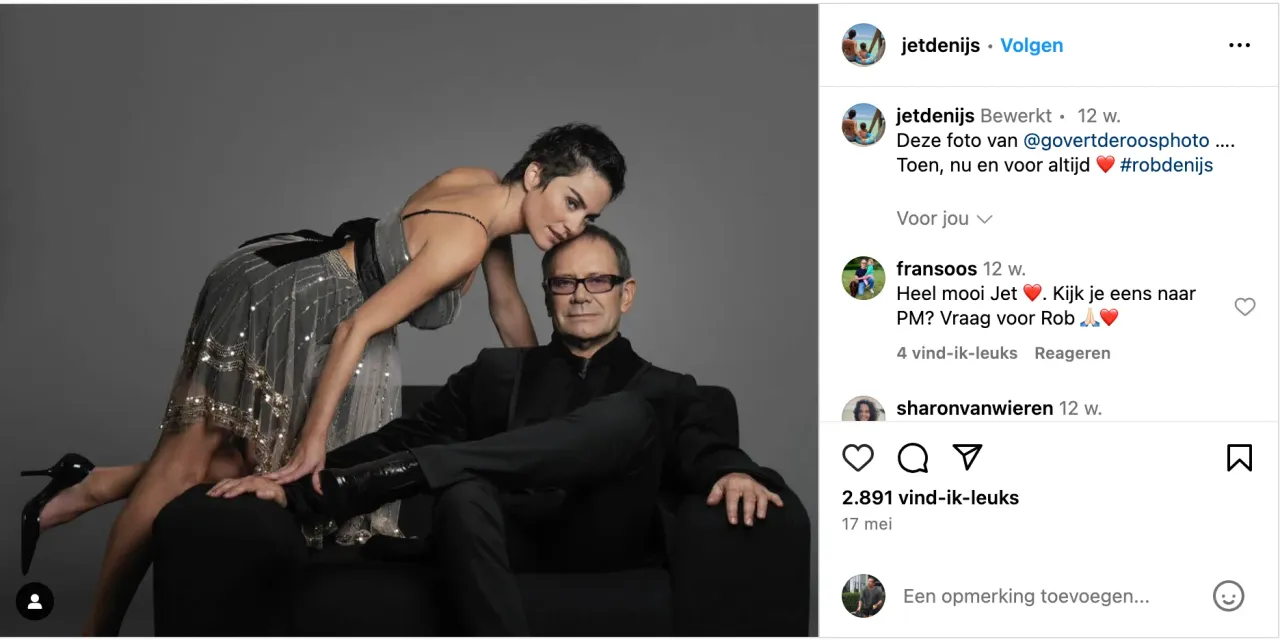Share the post with paper plane icon
The width and height of the screenshot is (1280, 641).
coord(967,457)
